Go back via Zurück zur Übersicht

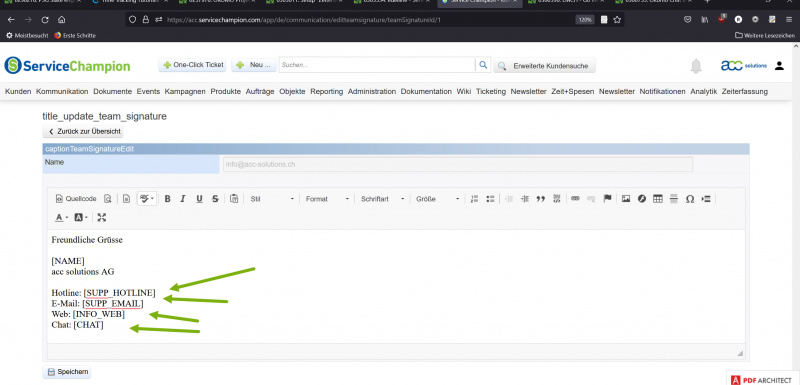84,132
